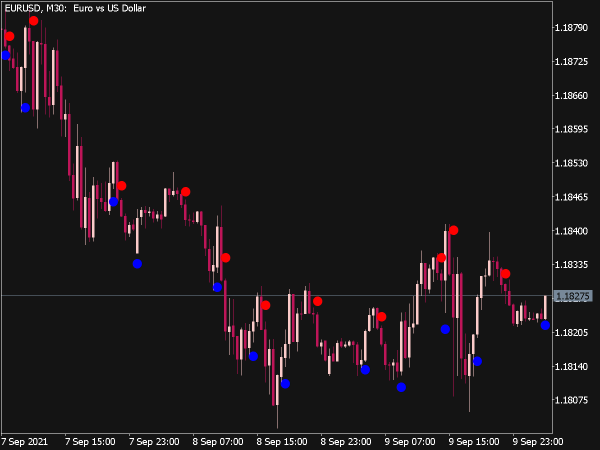Click the 1.18075 price axis label
The width and height of the screenshot is (600, 450).
click(571, 400)
